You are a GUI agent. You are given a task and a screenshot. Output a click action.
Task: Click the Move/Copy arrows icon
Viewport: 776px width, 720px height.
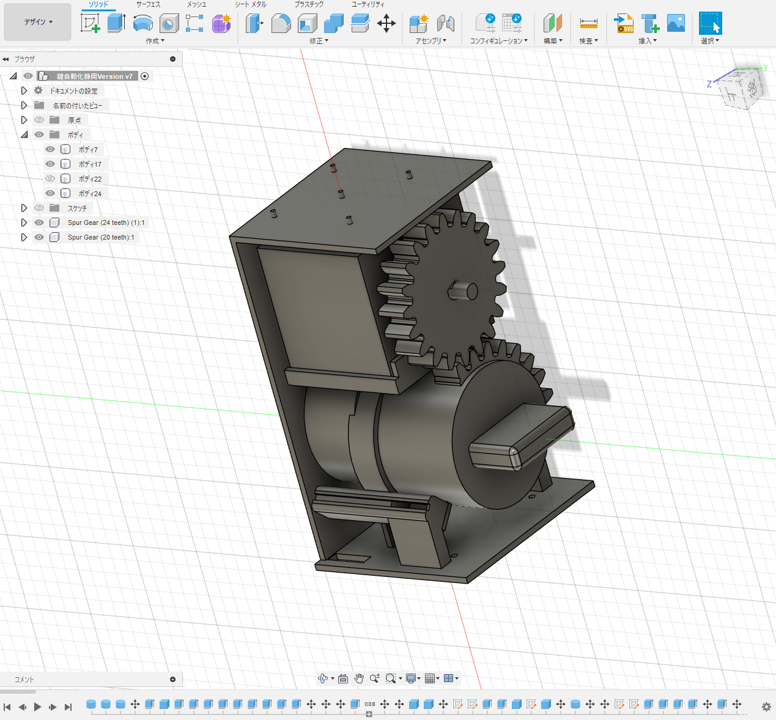pos(386,23)
